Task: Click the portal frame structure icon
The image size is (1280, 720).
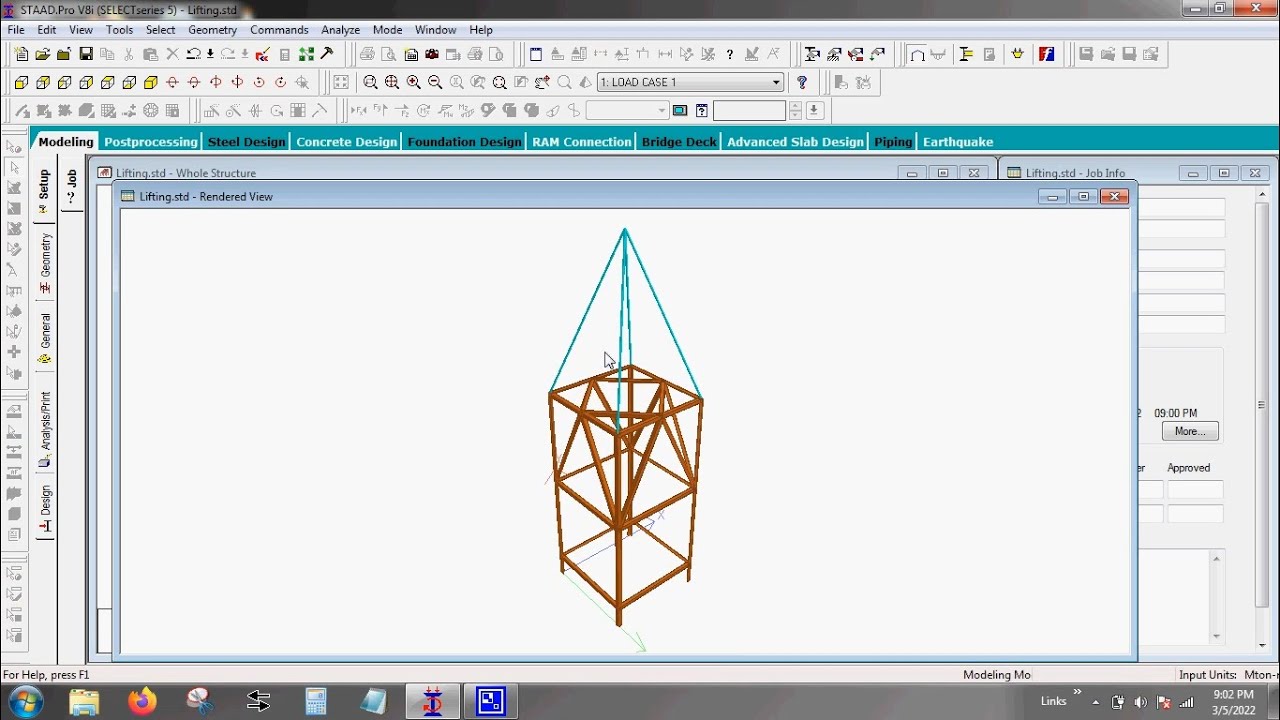Action: click(x=917, y=54)
